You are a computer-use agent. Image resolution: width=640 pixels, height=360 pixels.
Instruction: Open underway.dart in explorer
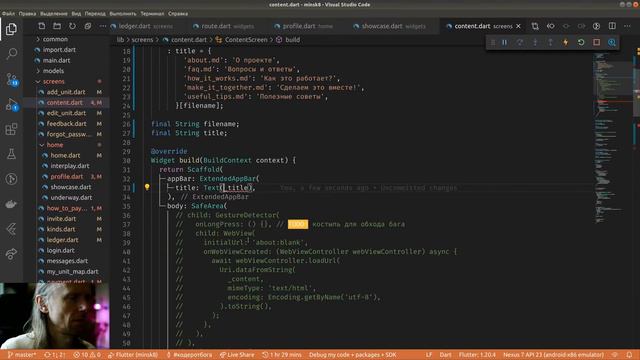(x=71, y=197)
